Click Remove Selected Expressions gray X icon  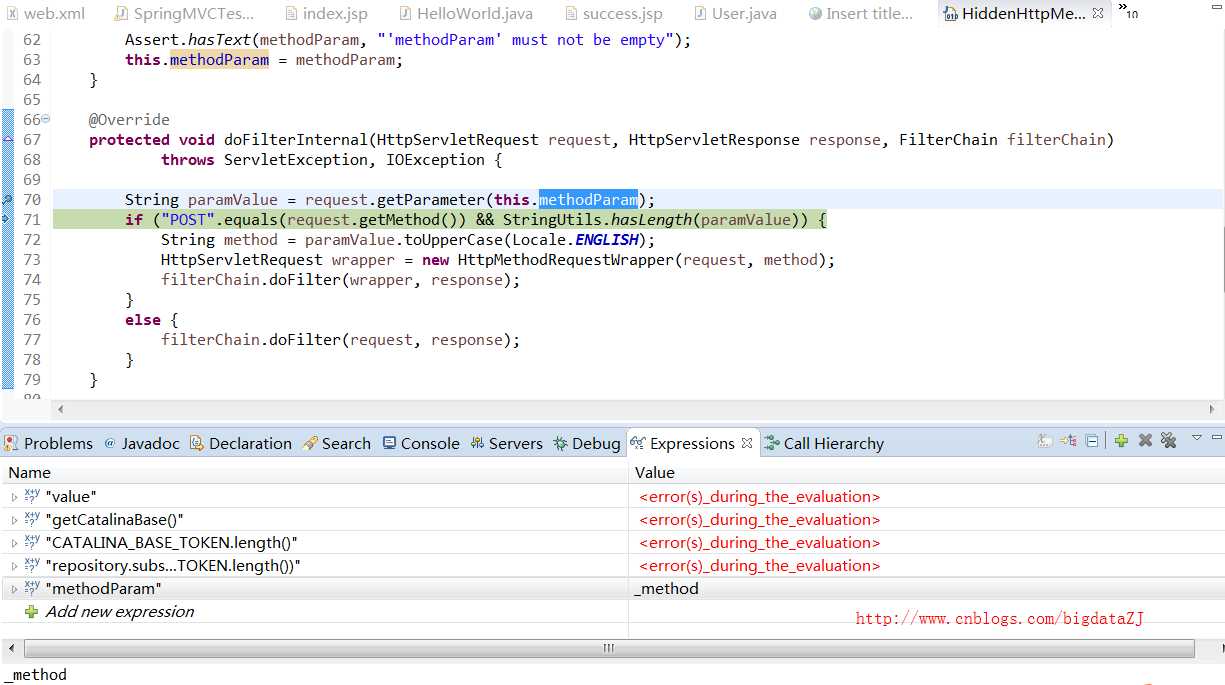pos(1145,441)
